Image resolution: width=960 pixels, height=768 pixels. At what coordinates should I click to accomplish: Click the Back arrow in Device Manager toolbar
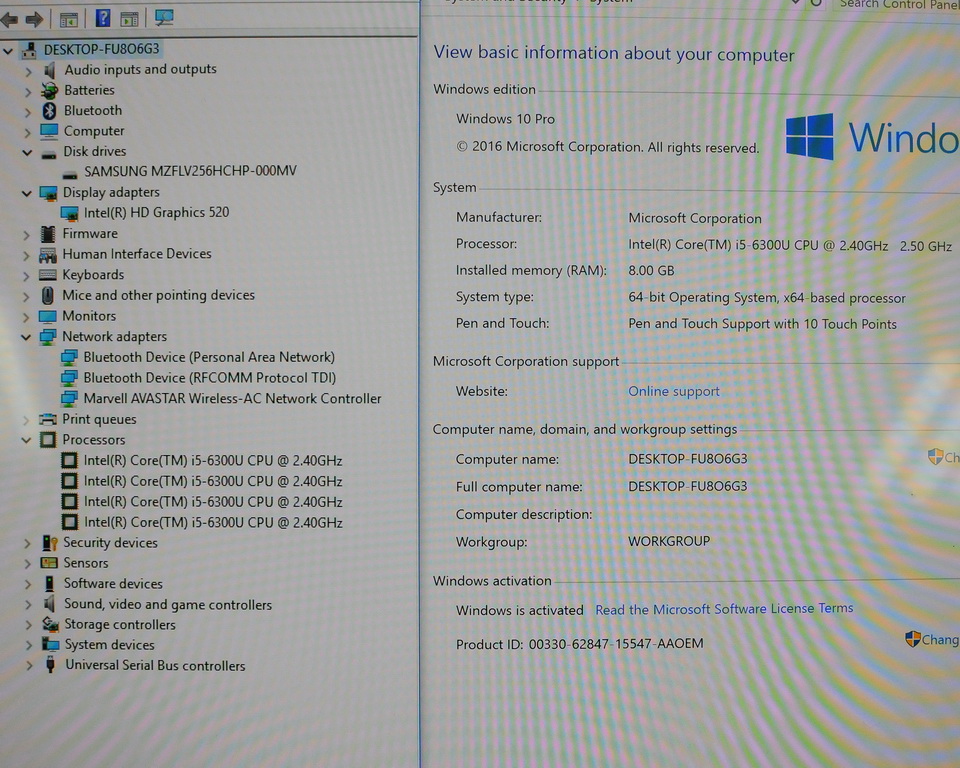tap(9, 20)
